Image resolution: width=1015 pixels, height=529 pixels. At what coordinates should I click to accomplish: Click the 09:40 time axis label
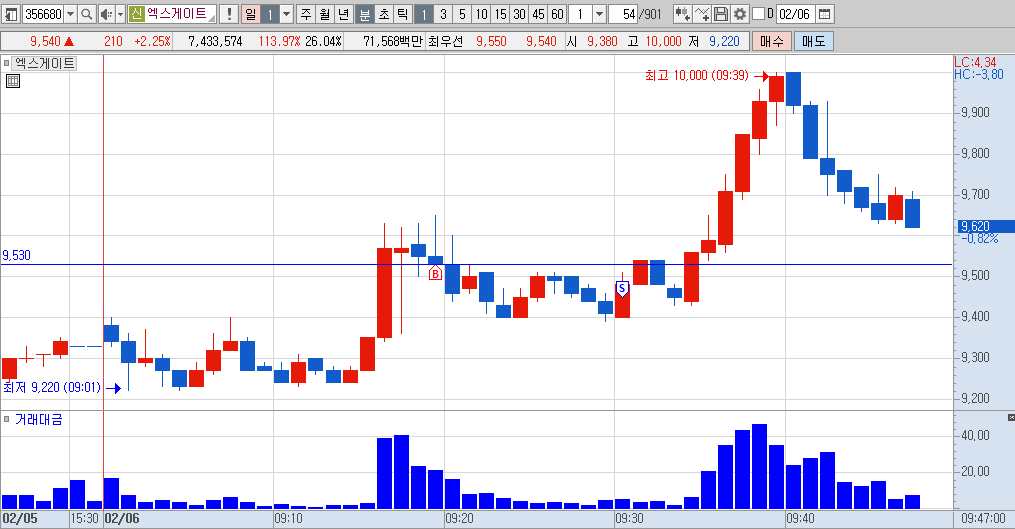pyautogui.click(x=801, y=519)
